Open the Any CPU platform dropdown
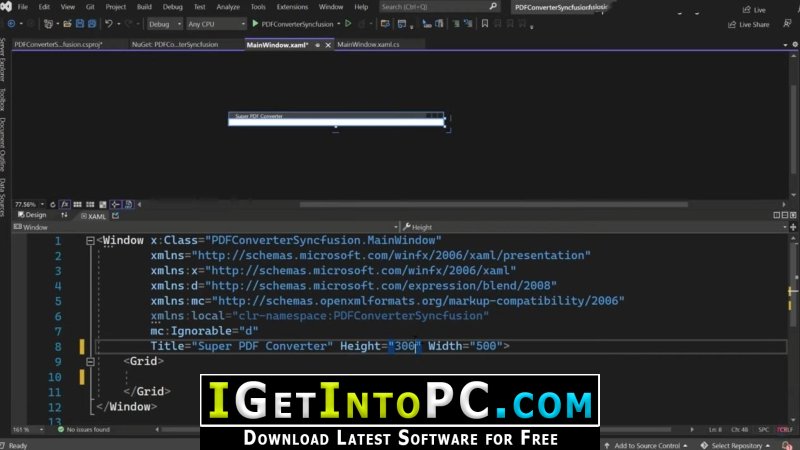The image size is (800, 450). [216, 24]
